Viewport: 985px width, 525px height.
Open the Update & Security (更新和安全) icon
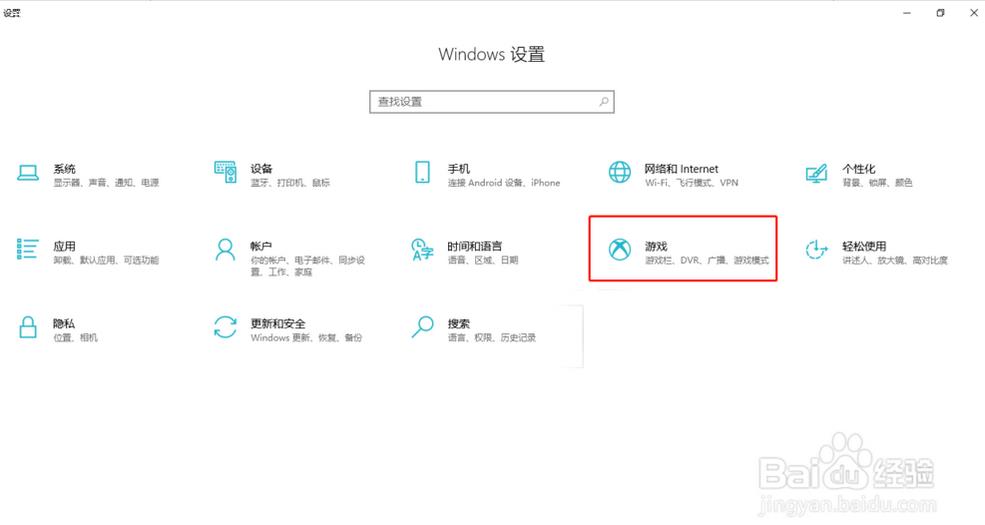[225, 327]
